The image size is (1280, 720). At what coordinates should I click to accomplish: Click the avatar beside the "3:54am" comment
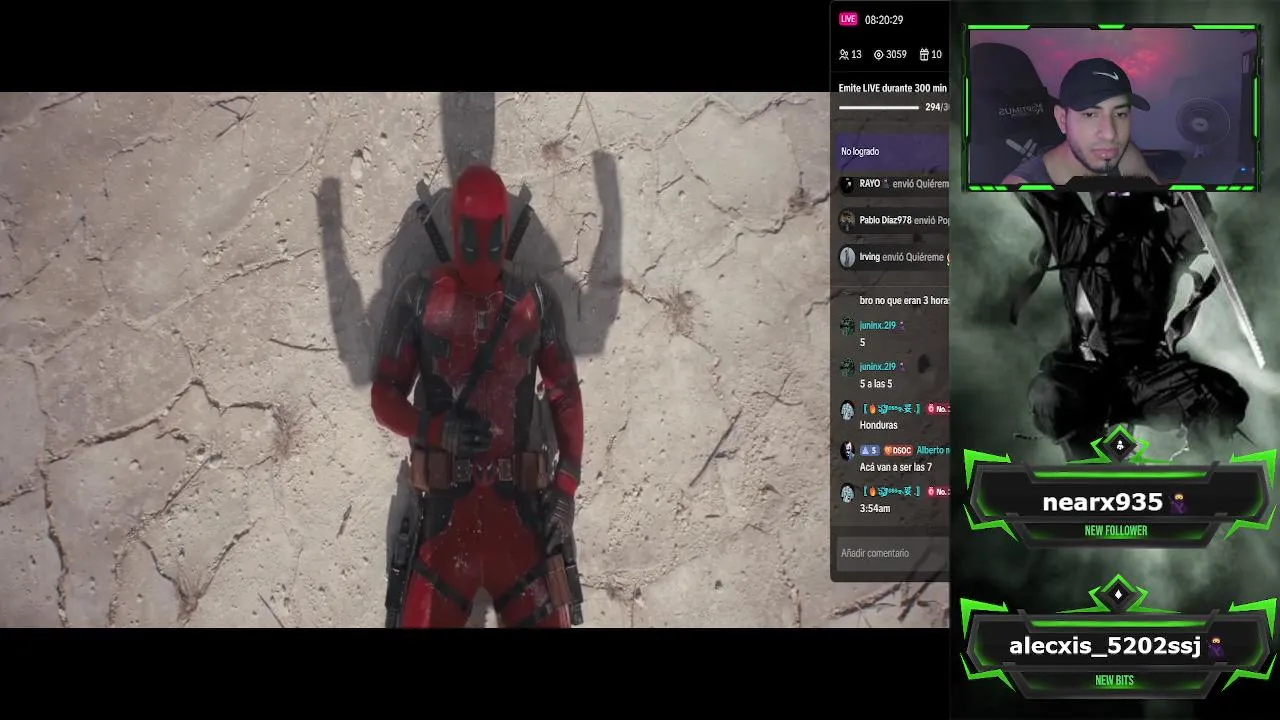847,493
